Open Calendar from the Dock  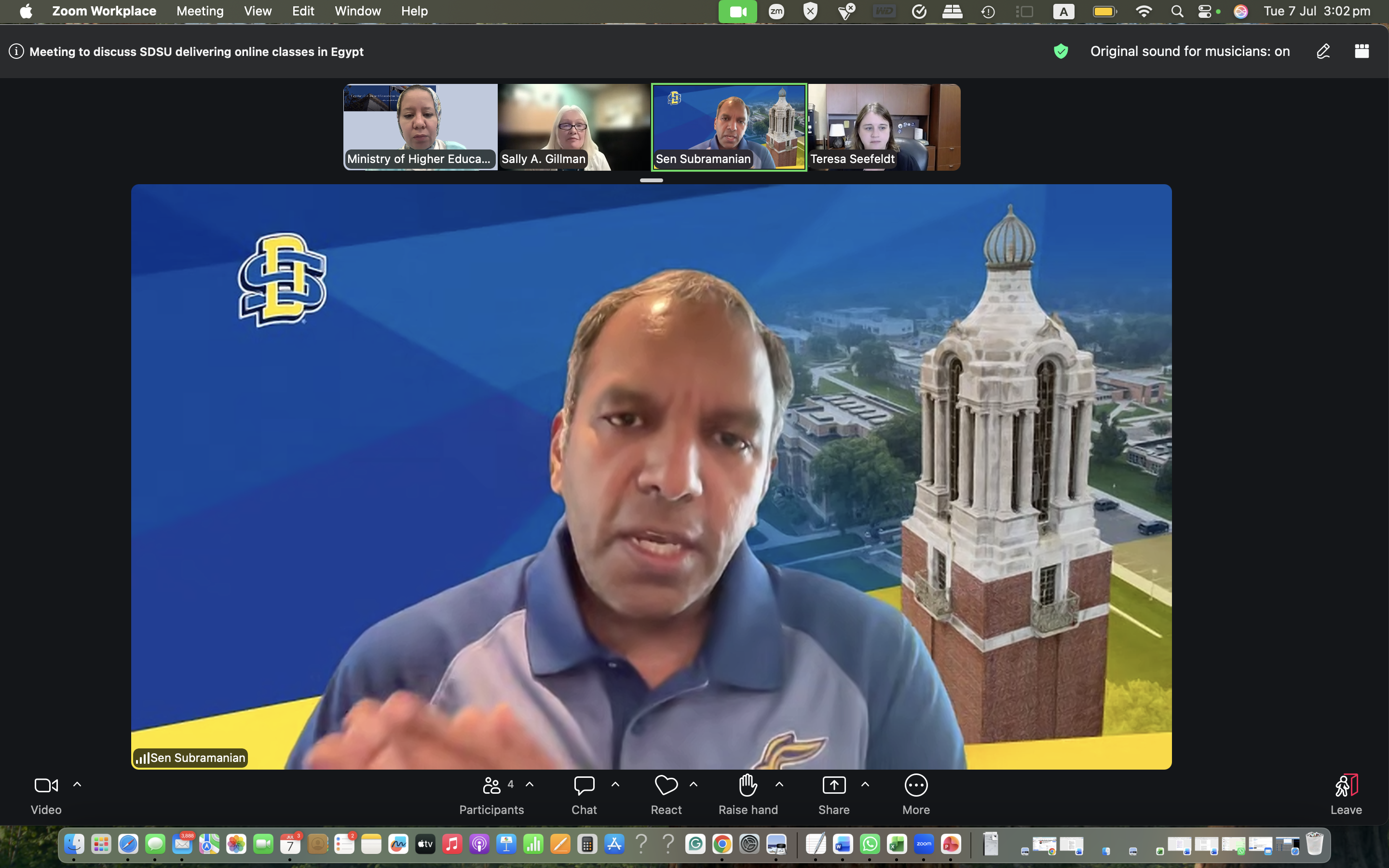coord(290,844)
